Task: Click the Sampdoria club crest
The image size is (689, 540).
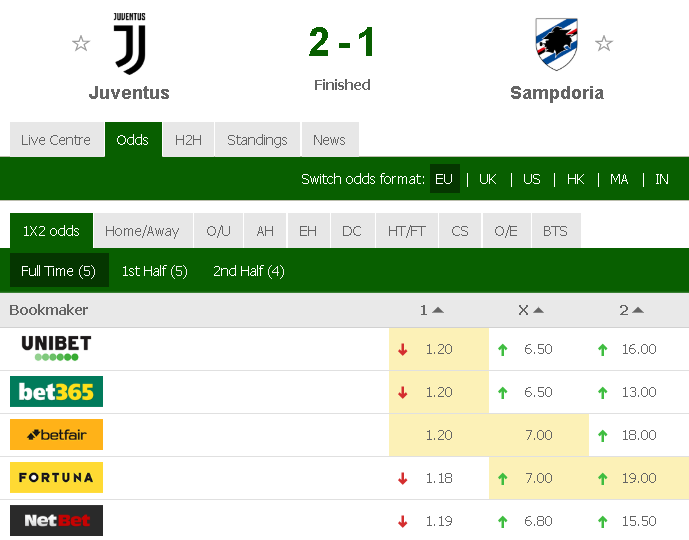Action: click(x=556, y=44)
